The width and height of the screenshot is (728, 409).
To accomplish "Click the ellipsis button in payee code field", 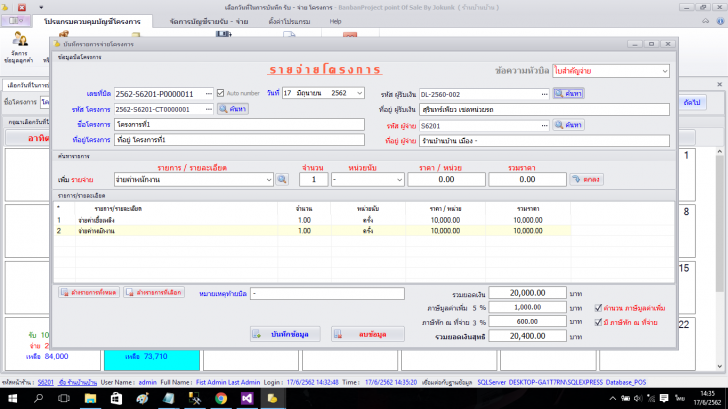I will 544,94.
